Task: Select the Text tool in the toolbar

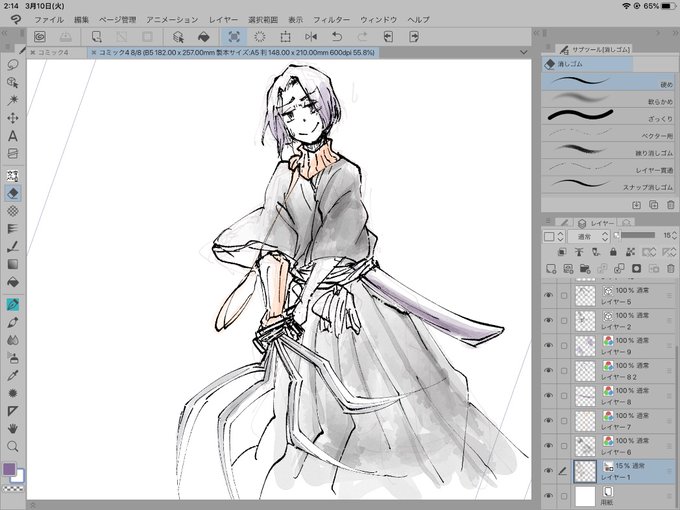Action: [13, 136]
